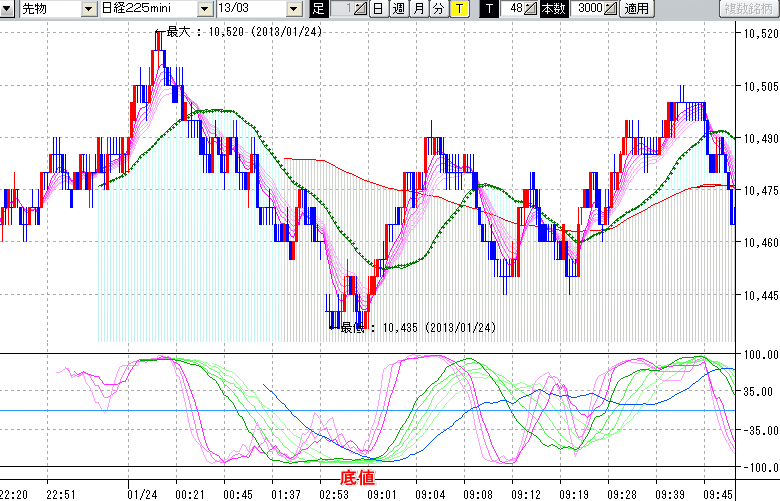
Task: Click the 3000 bar count input field
Action: [589, 9]
